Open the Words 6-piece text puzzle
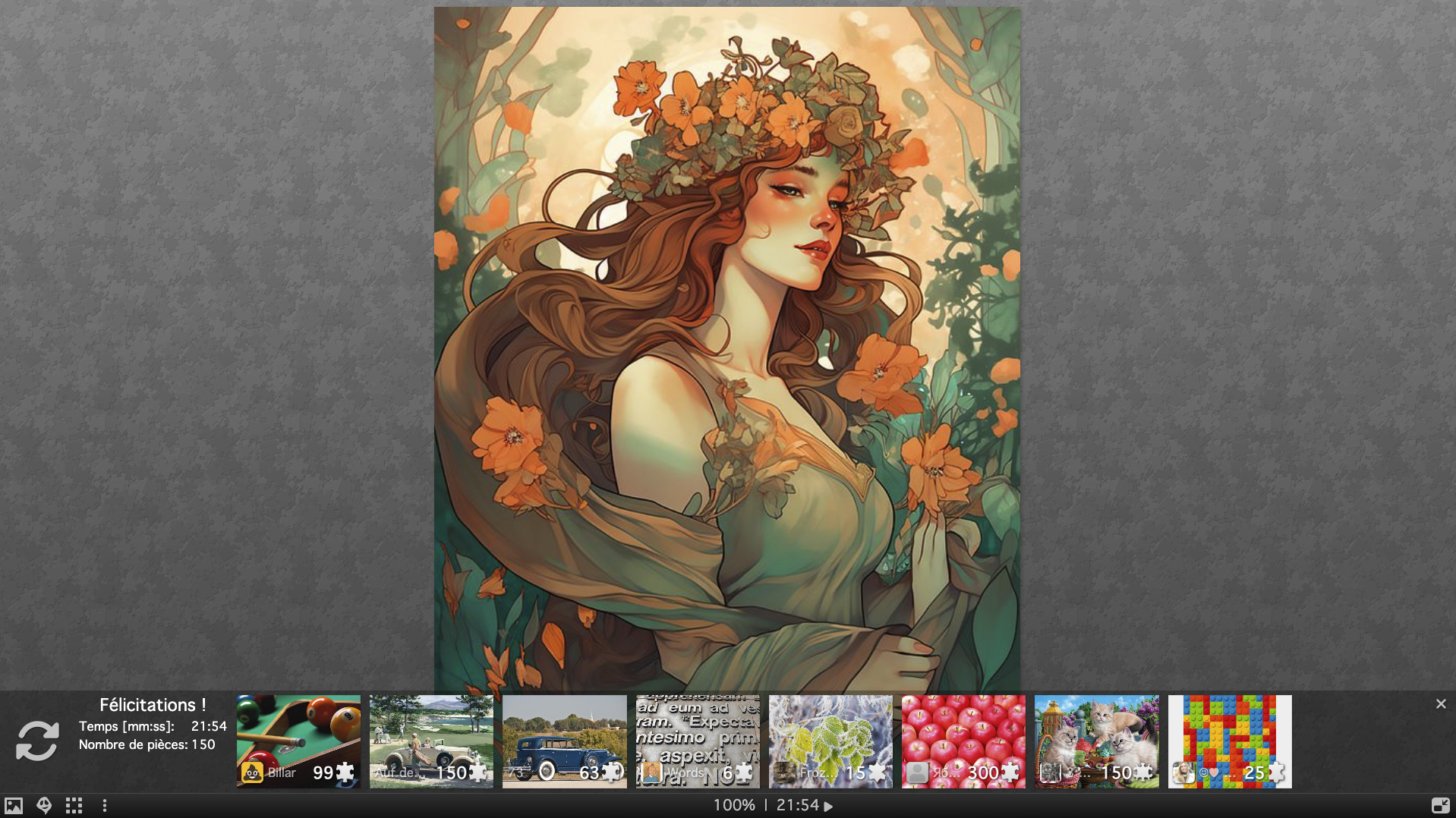This screenshot has height=818, width=1456. tap(698, 741)
